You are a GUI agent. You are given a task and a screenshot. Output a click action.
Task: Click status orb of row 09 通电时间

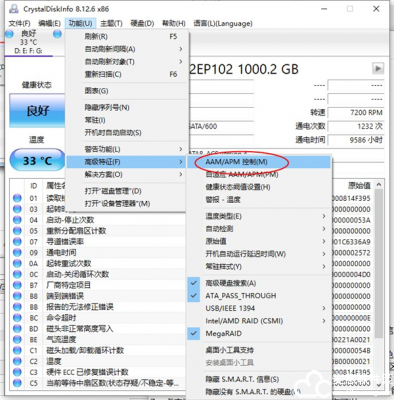click(17, 253)
